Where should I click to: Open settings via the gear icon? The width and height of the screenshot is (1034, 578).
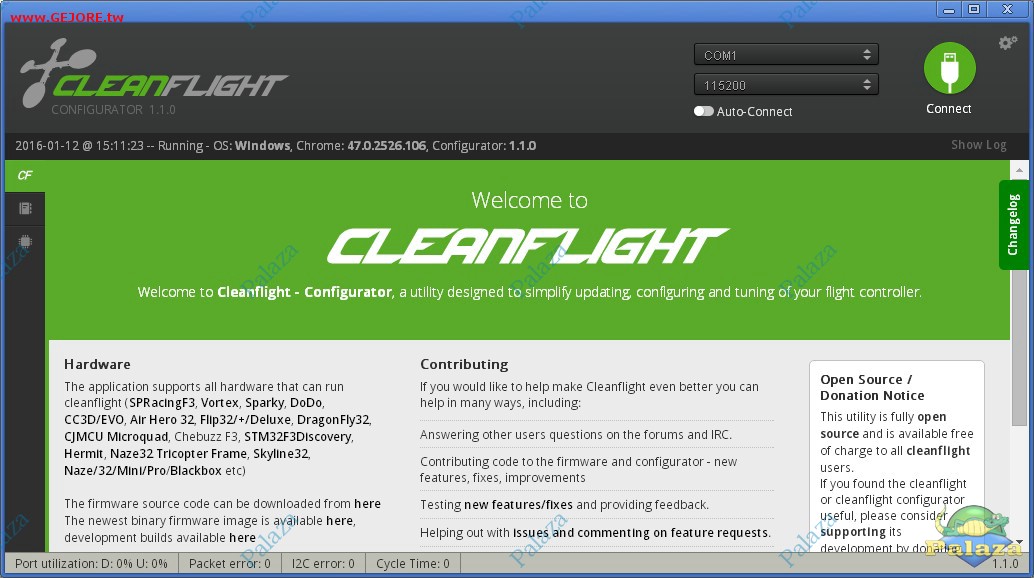(1008, 43)
